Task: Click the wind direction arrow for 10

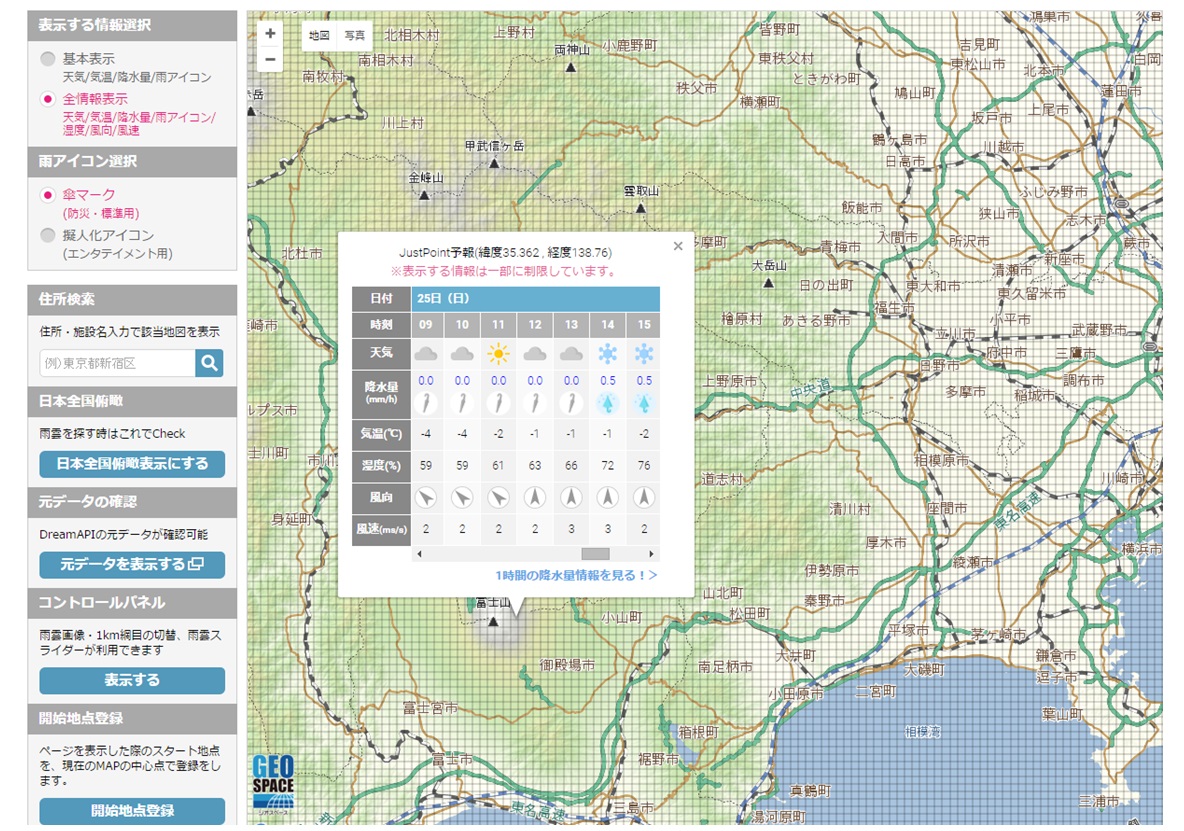Action: 462,497
